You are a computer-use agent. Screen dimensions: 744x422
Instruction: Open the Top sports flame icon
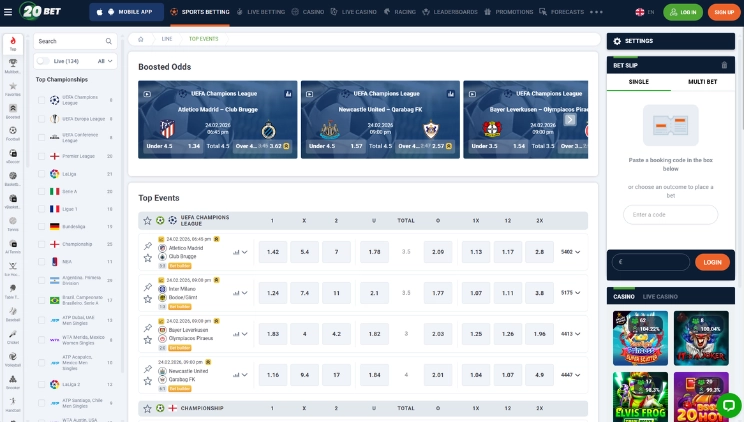[x=13, y=43]
